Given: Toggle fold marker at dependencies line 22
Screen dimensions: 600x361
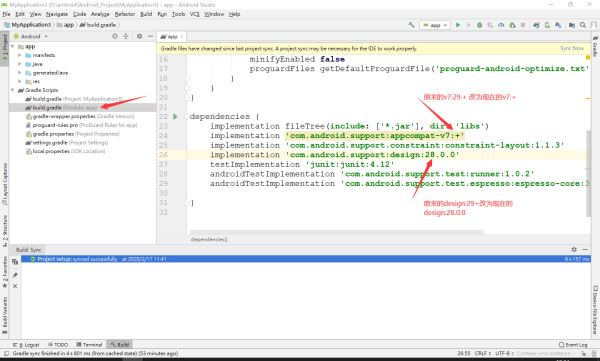Looking at the screenshot, I should pyautogui.click(x=188, y=116).
